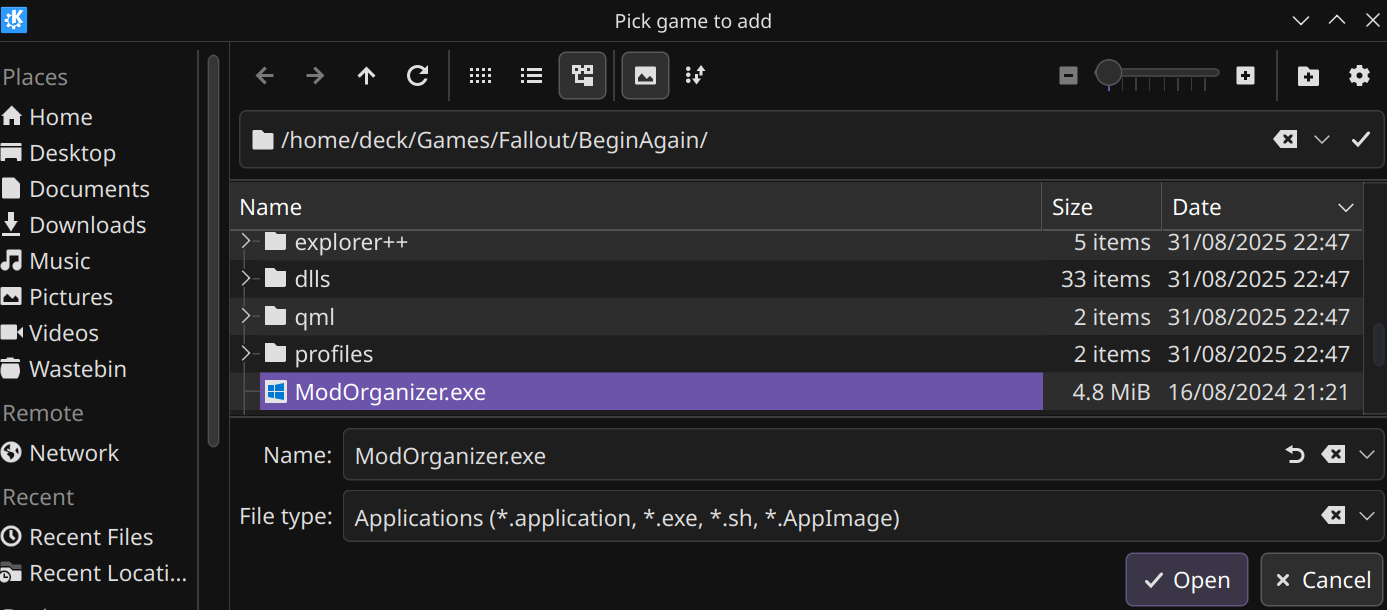Open Downloads in the Places panel
This screenshot has height=610, width=1387.
coord(87,225)
